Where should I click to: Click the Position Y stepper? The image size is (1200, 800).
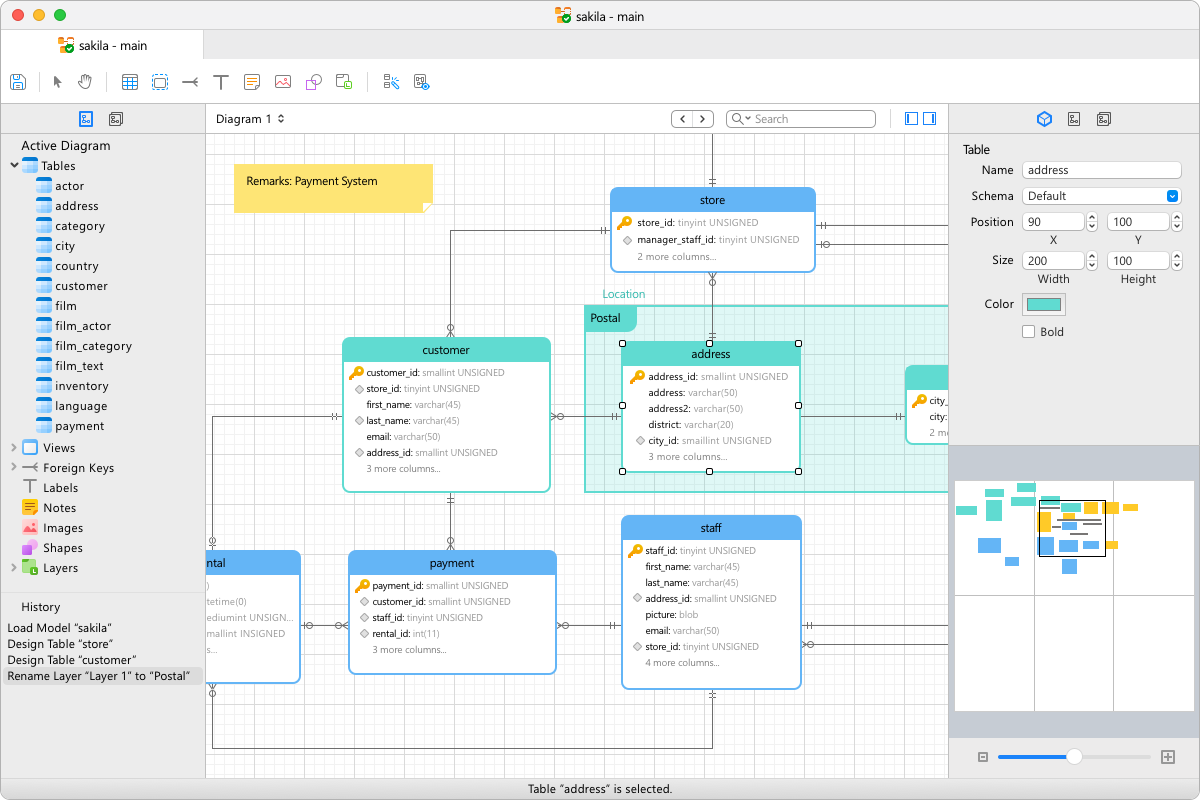[x=1177, y=222]
